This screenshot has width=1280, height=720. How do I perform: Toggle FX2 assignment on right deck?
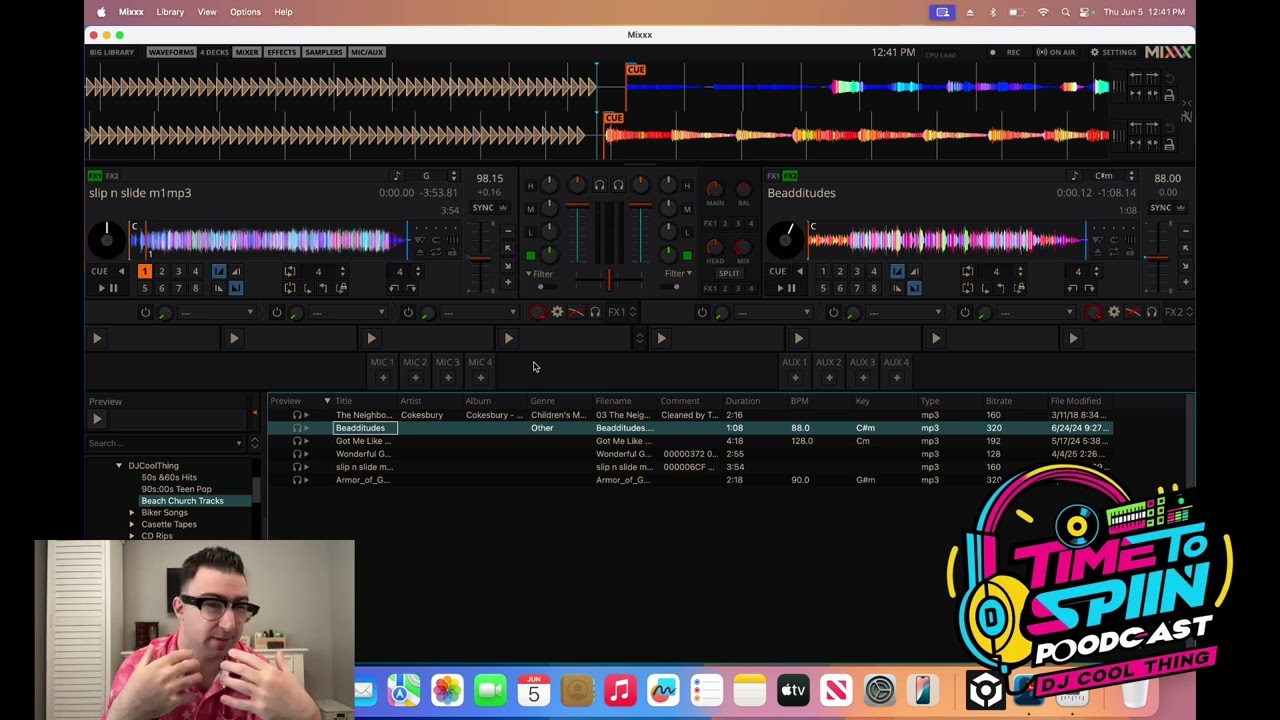coord(790,176)
